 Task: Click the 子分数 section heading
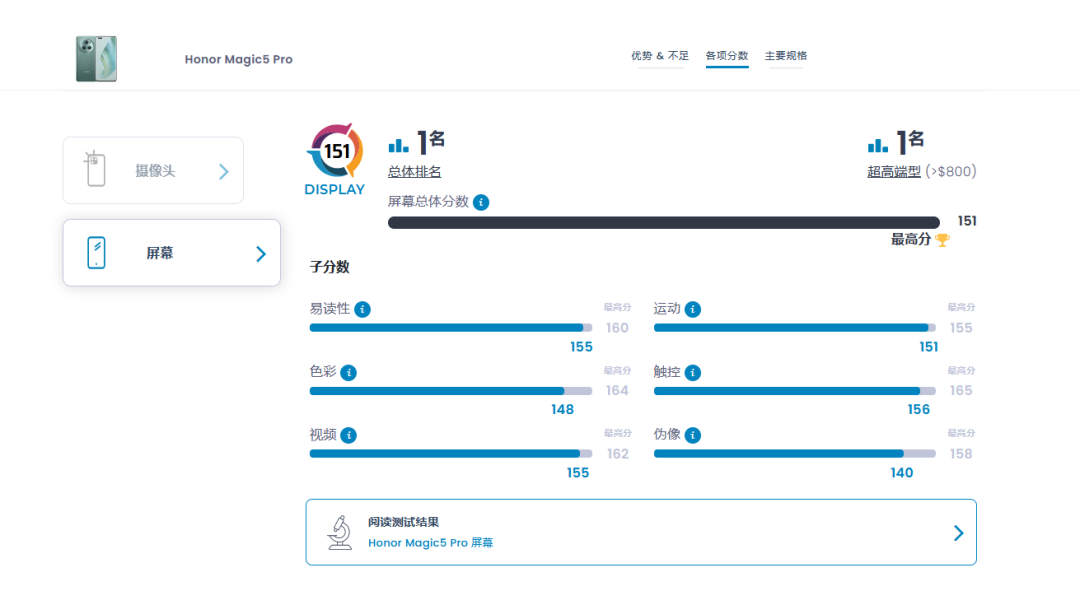(x=329, y=267)
